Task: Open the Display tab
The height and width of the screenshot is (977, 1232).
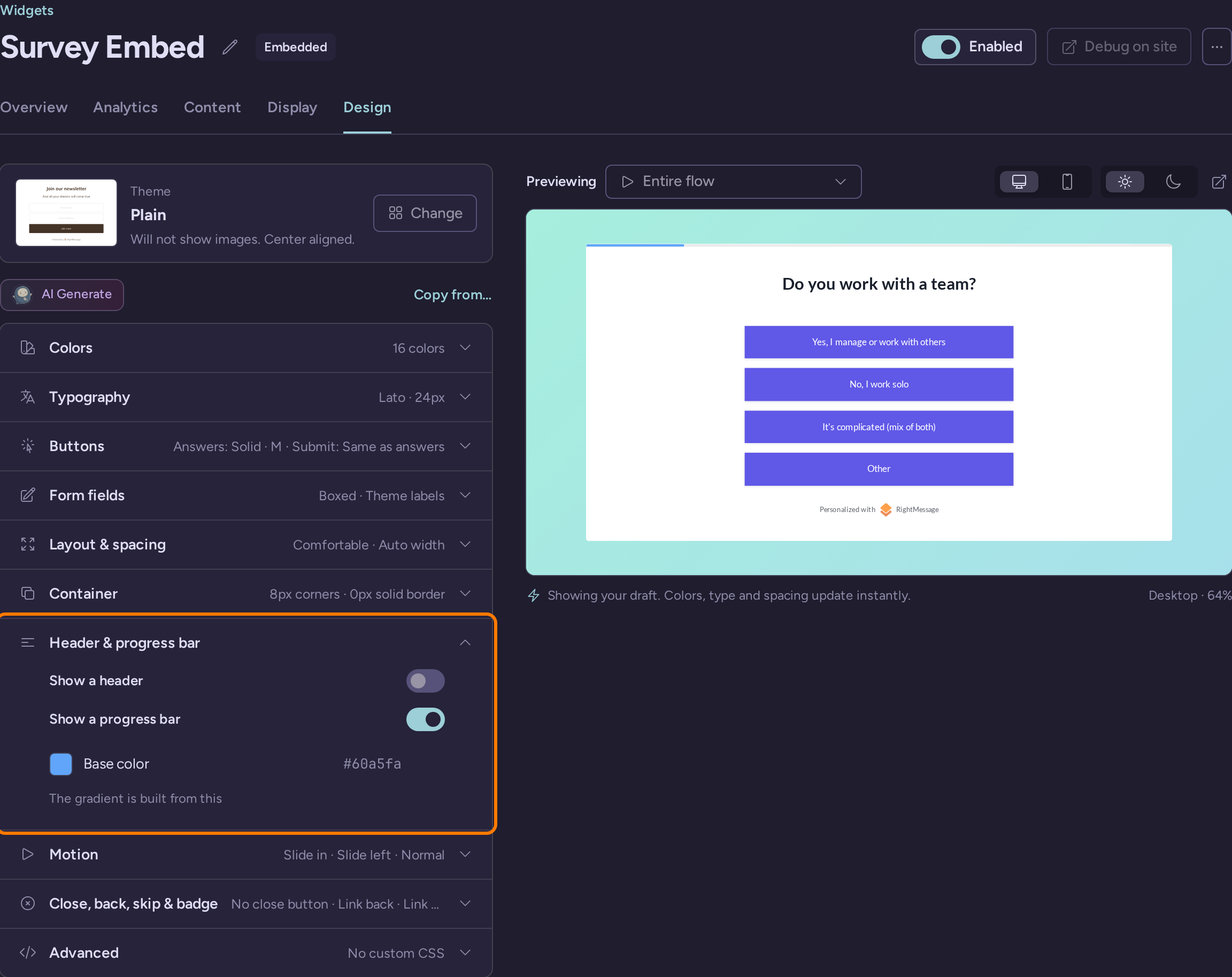Action: pyautogui.click(x=292, y=107)
